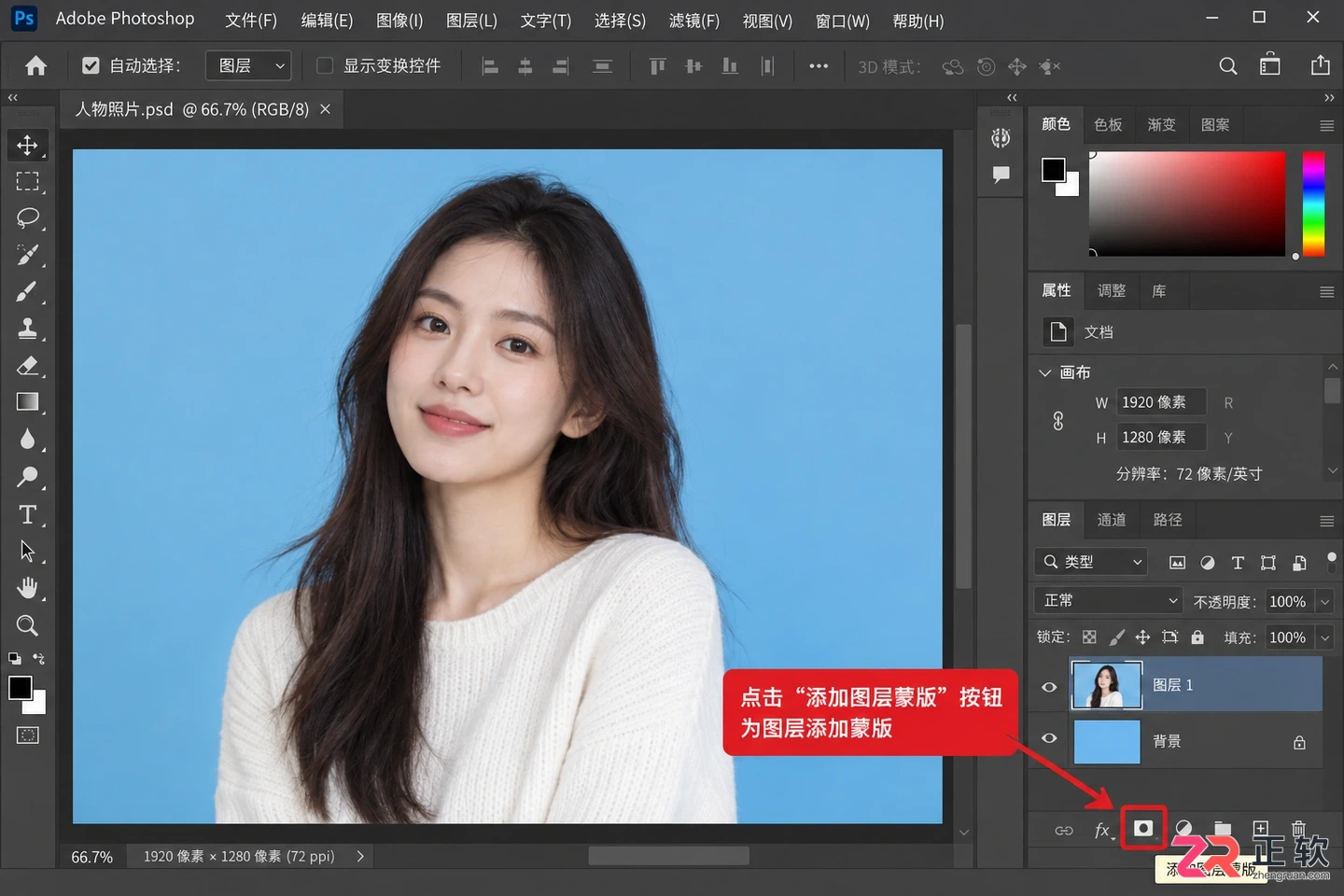1344x896 pixels.
Task: Switch to the 调整 tab
Action: (x=1111, y=290)
